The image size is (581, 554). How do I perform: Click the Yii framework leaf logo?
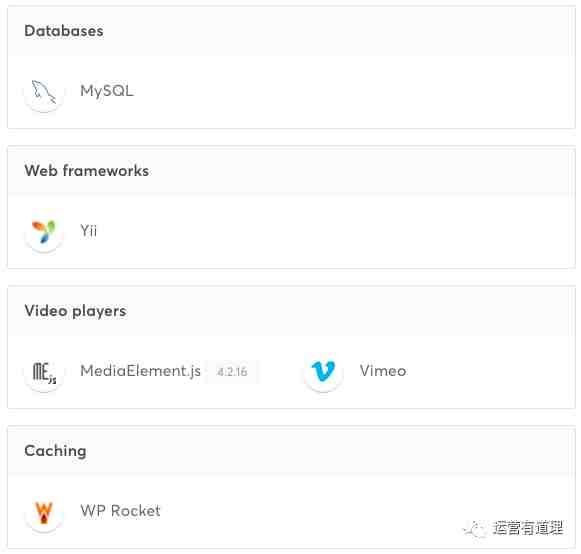(x=44, y=232)
